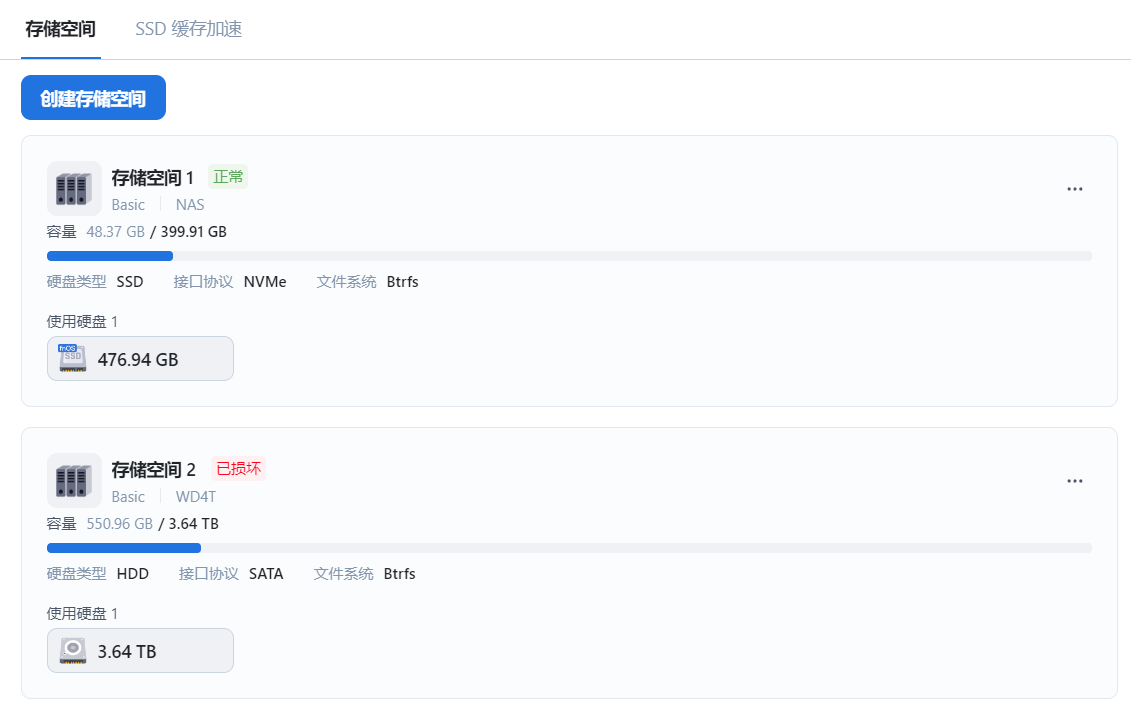Click the SSD drive icon for 476.94 GB
The image size is (1131, 708).
72,358
